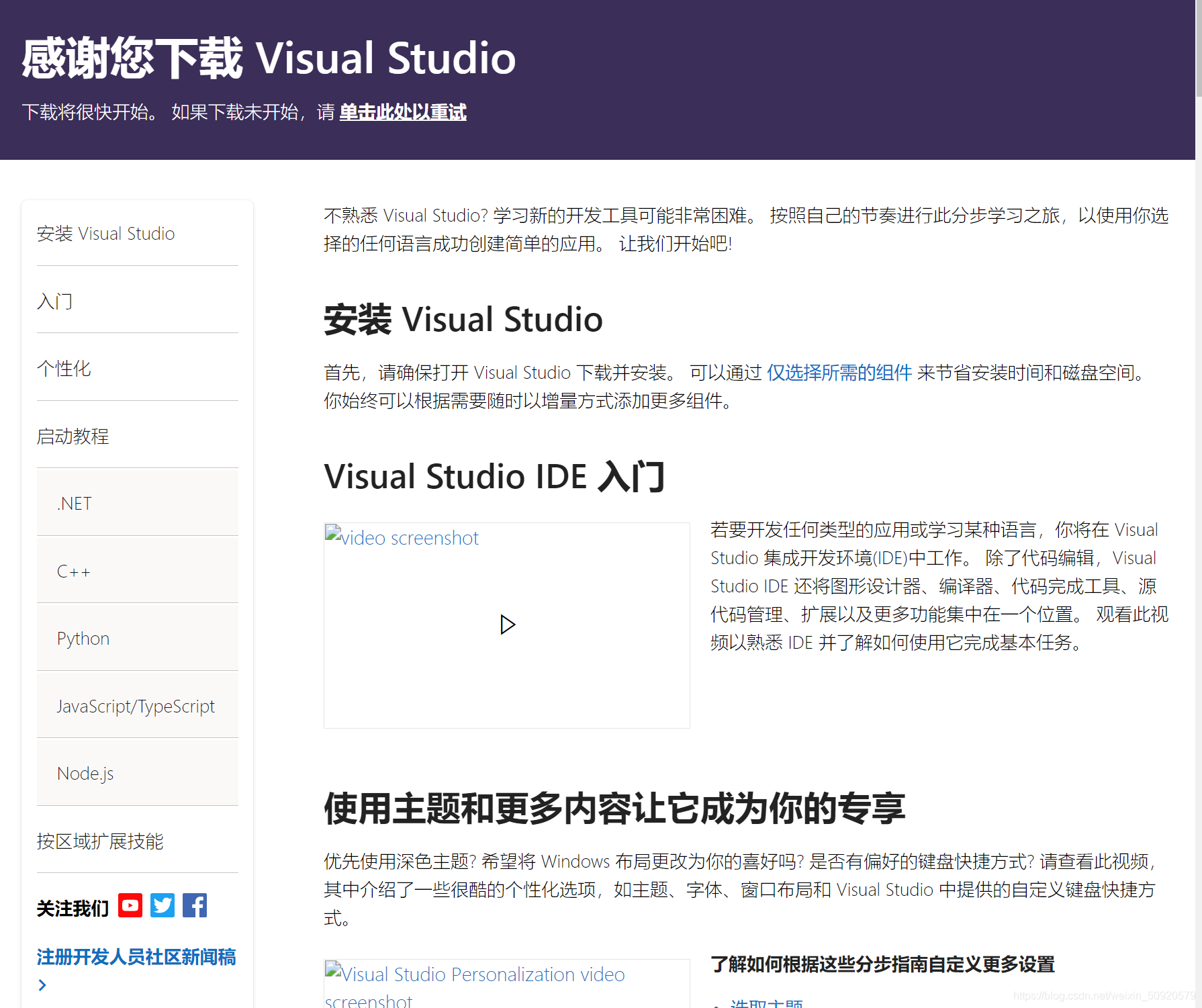Click the broken video screenshot placeholder image
1202x1008 pixels.
click(x=402, y=537)
